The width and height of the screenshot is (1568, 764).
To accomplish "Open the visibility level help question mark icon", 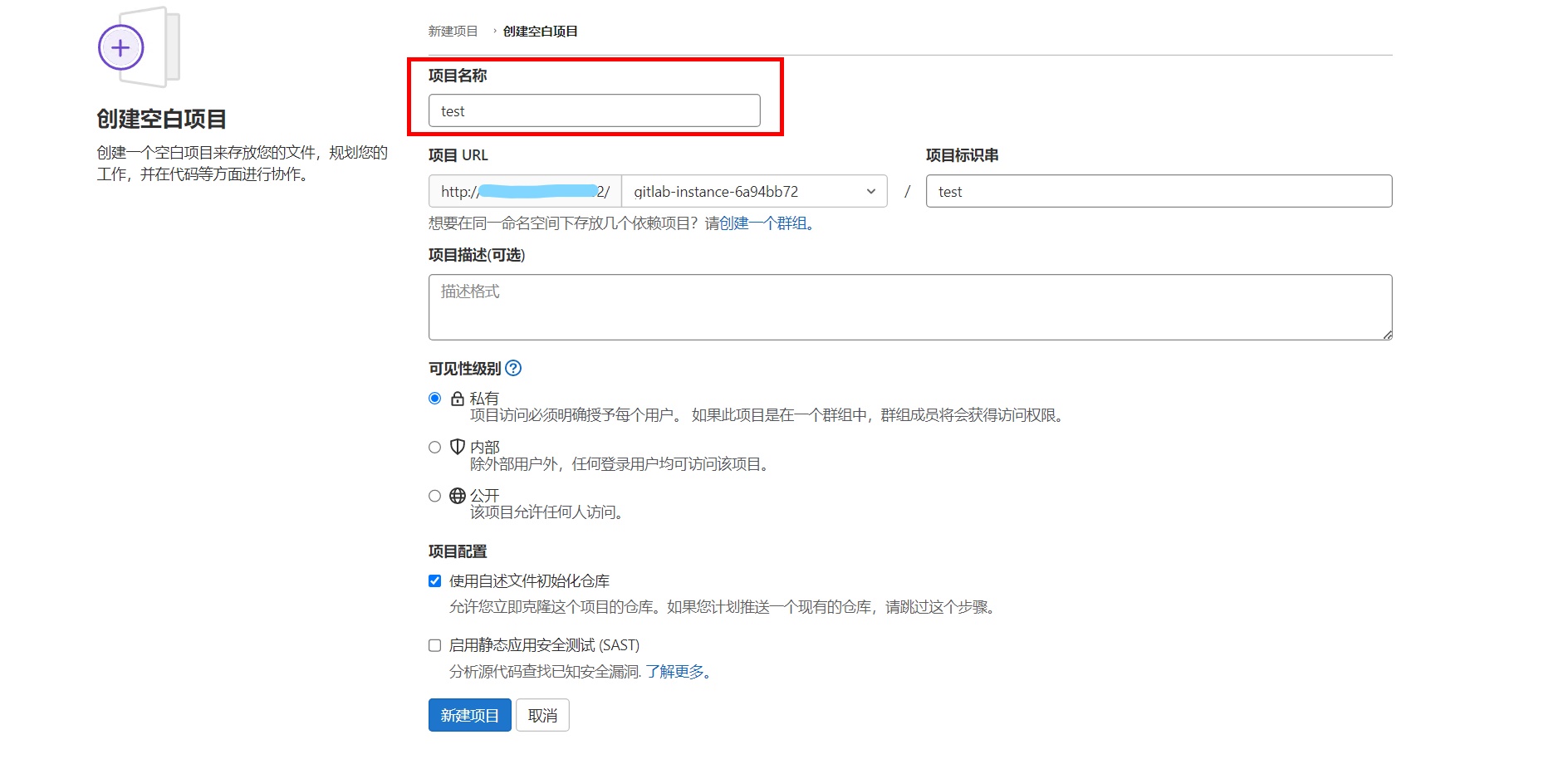I will pos(515,368).
